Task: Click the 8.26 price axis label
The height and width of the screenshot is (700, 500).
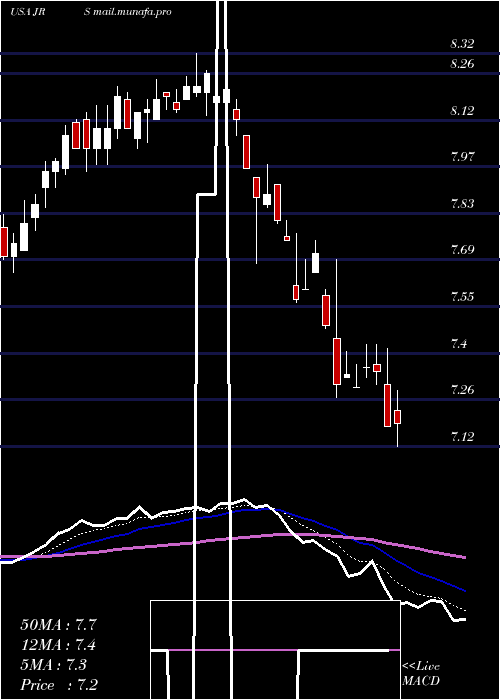Action: [x=462, y=64]
